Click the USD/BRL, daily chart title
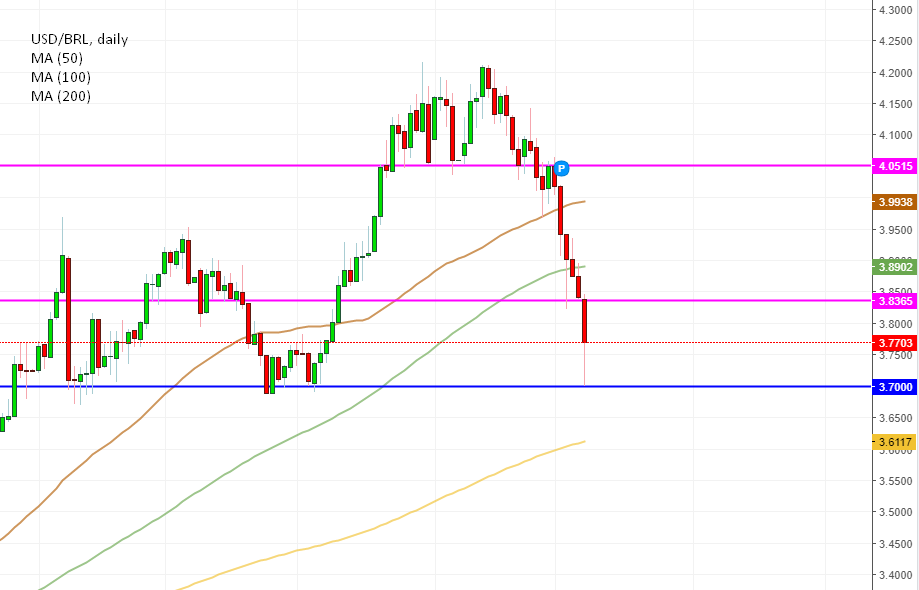 [79, 40]
